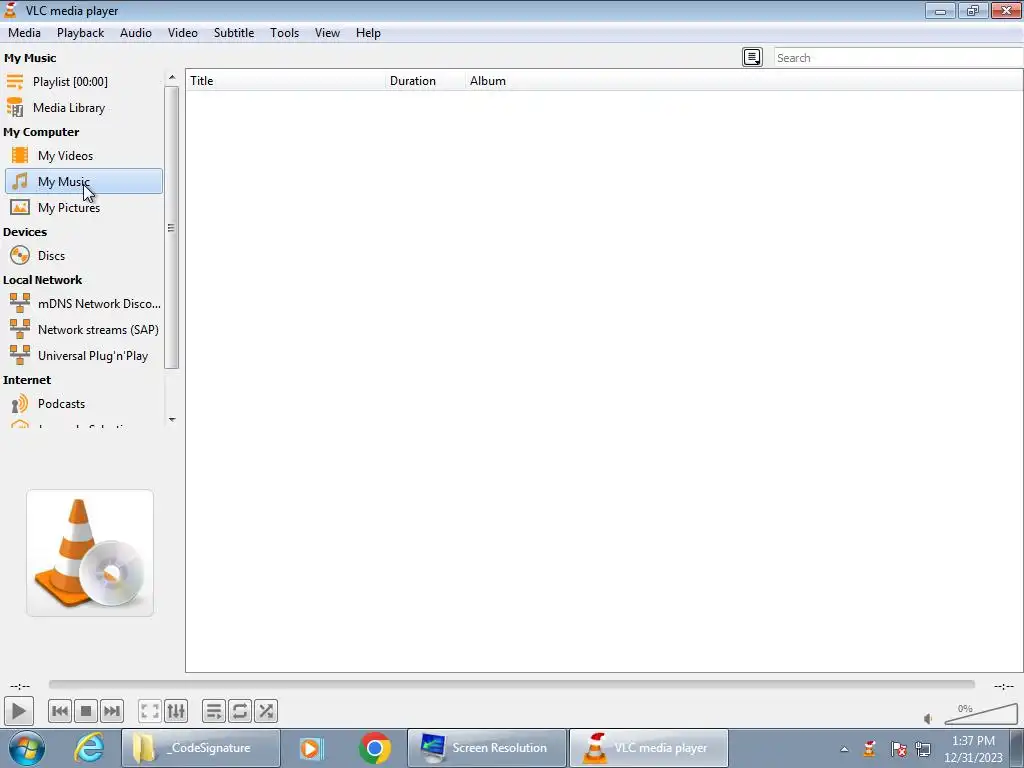Open the Media menu
The image size is (1024, 768).
click(24, 33)
